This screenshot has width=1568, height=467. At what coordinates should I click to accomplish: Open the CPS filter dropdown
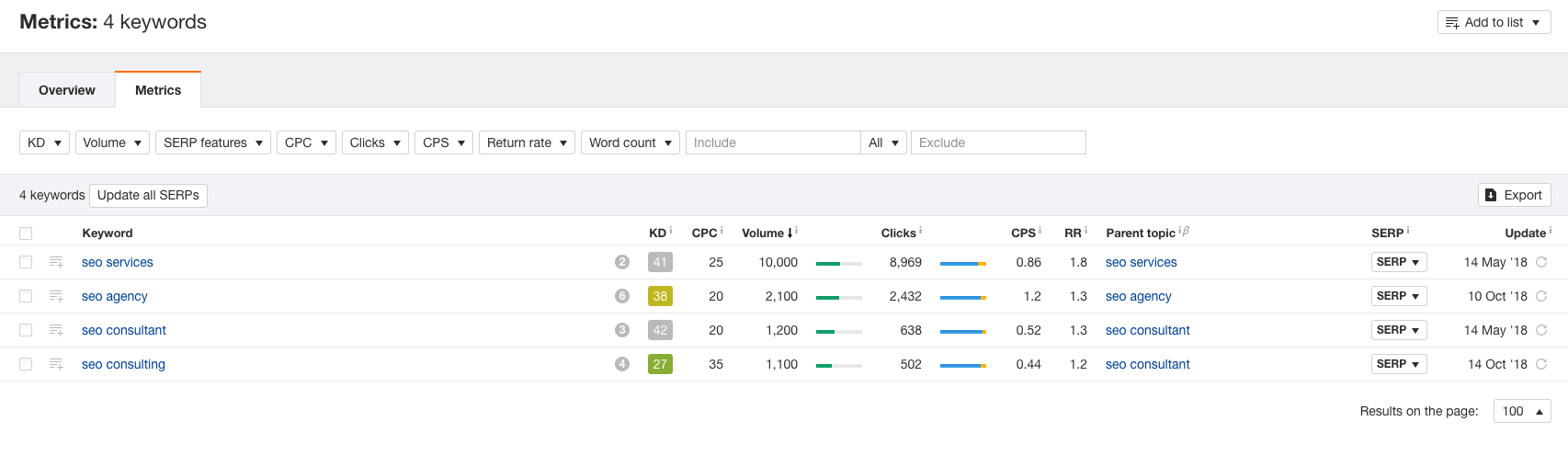444,142
